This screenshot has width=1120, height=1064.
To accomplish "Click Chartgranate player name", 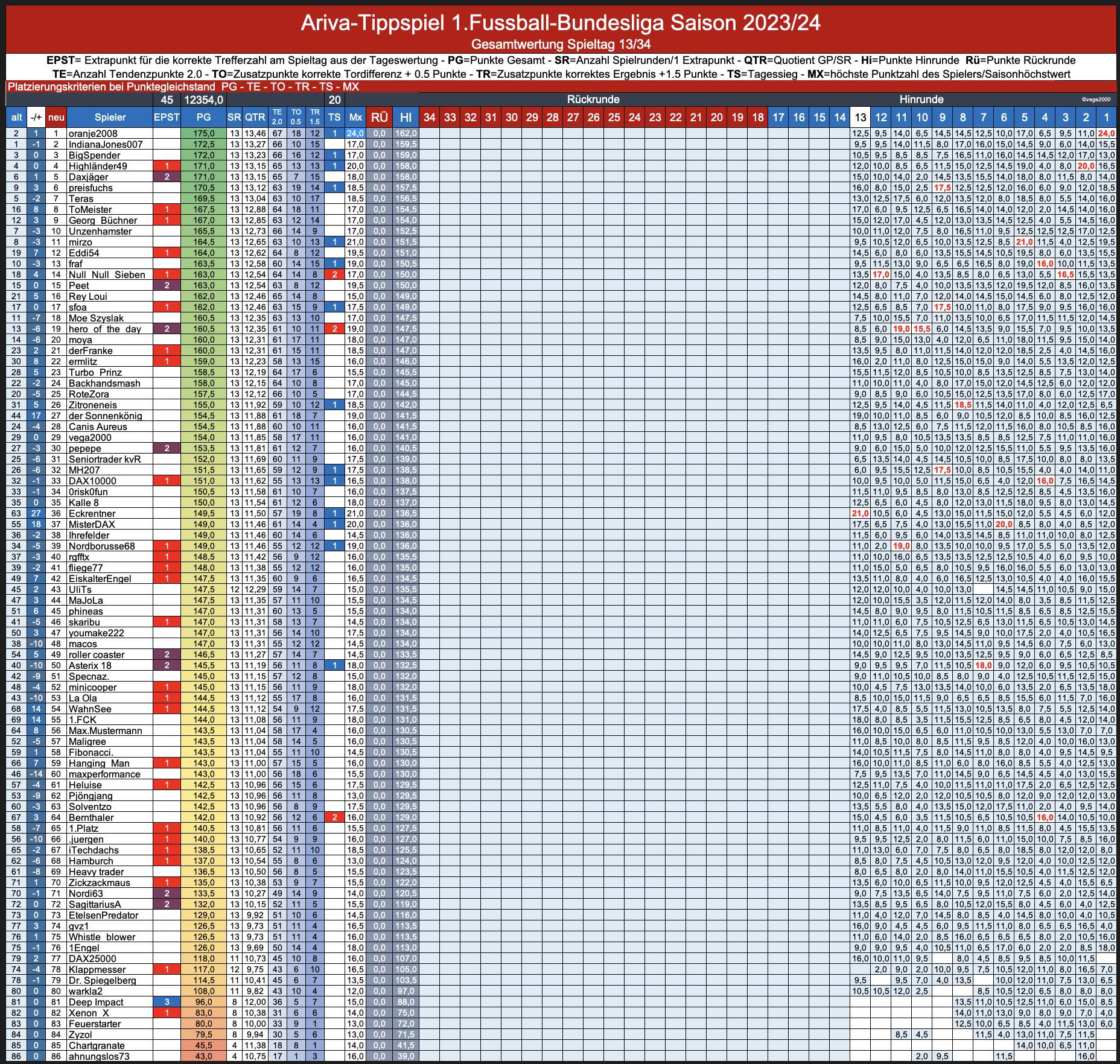I will pyautogui.click(x=97, y=1045).
